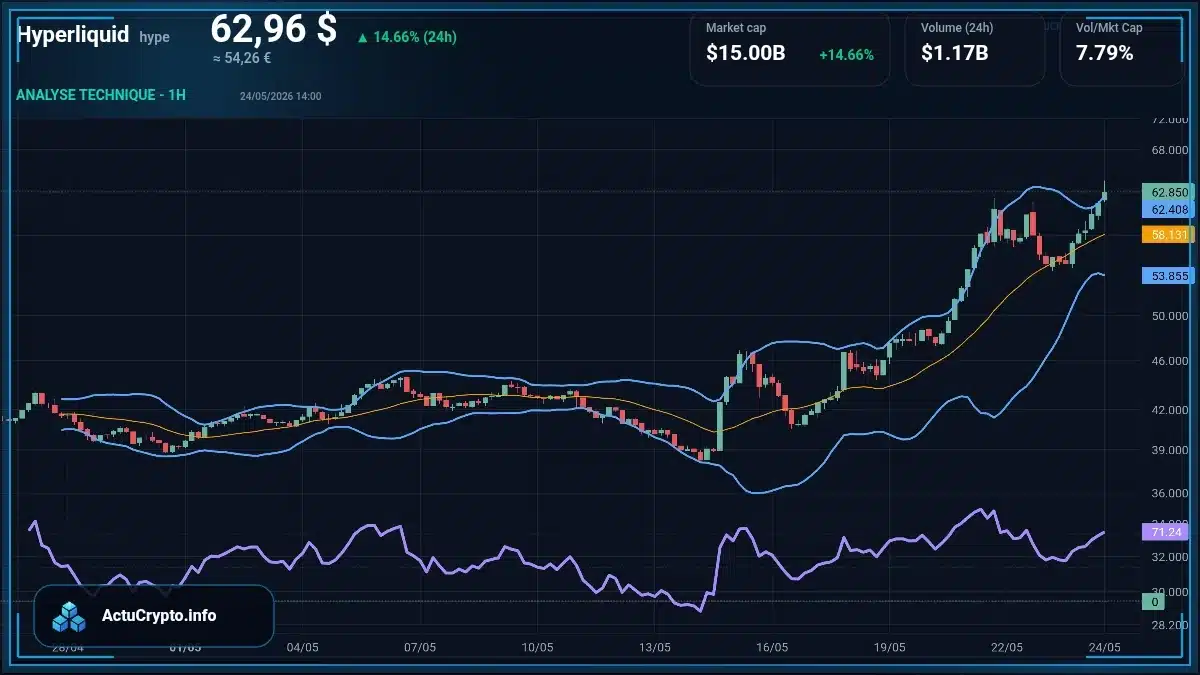Open the ActuCrypto.info link

point(159,616)
